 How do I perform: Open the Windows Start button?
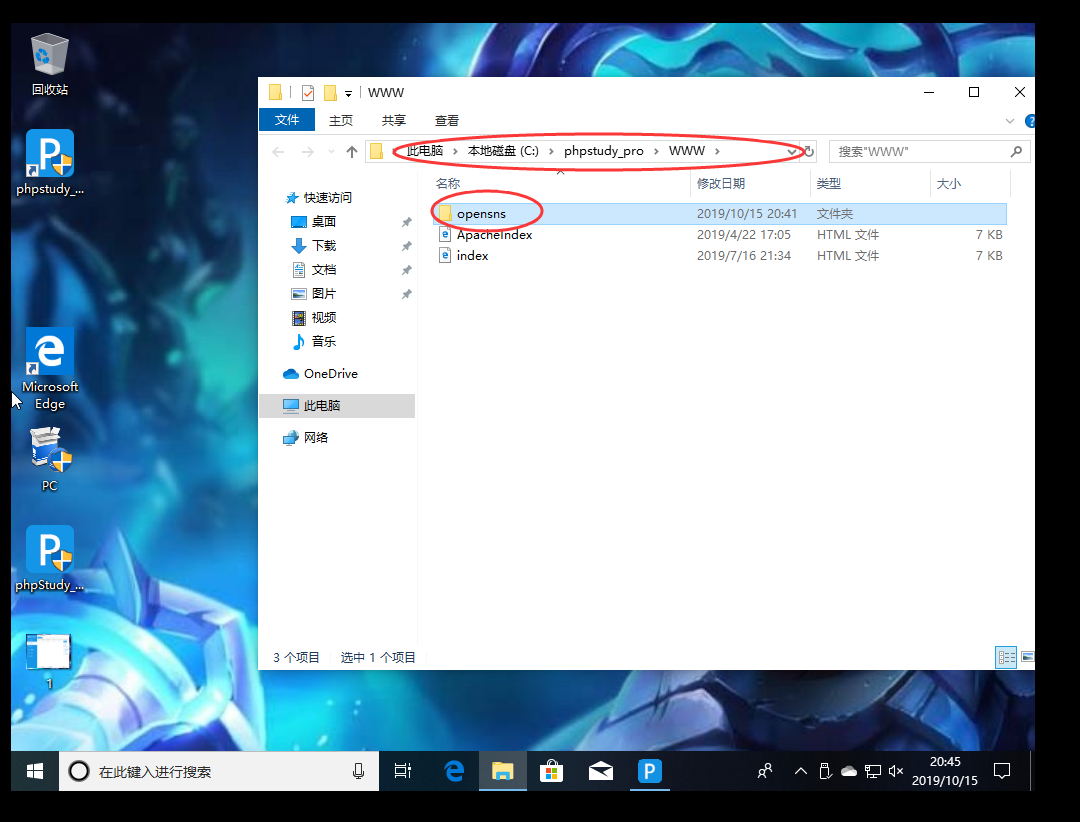coord(35,771)
